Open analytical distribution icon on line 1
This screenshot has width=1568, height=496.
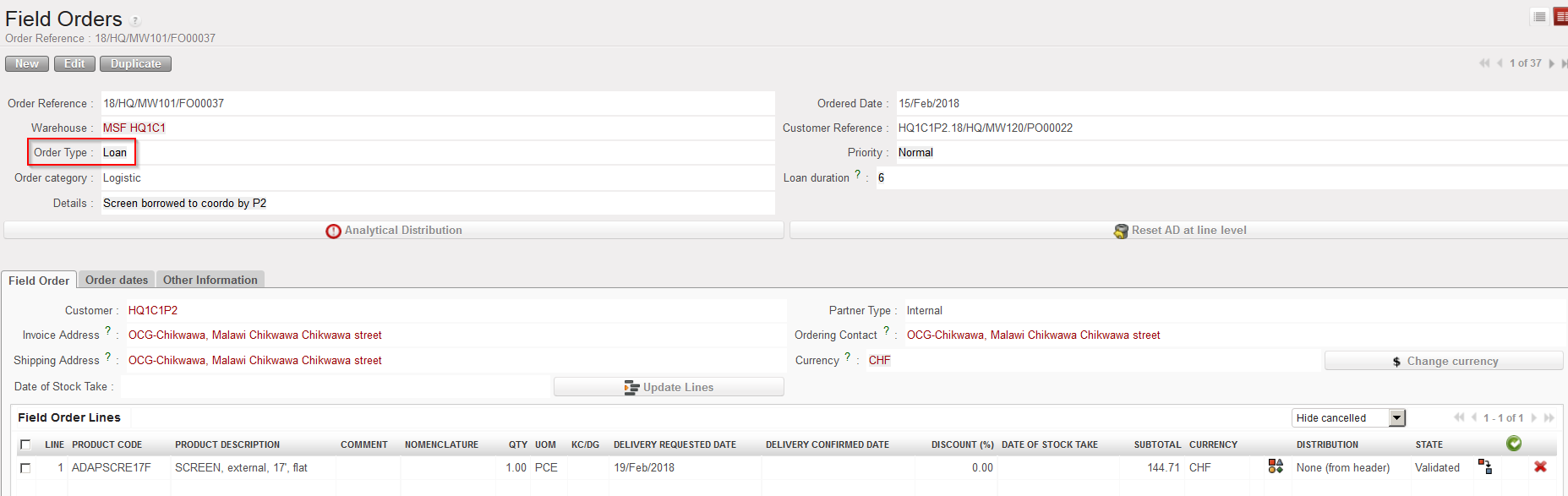pos(1276,466)
